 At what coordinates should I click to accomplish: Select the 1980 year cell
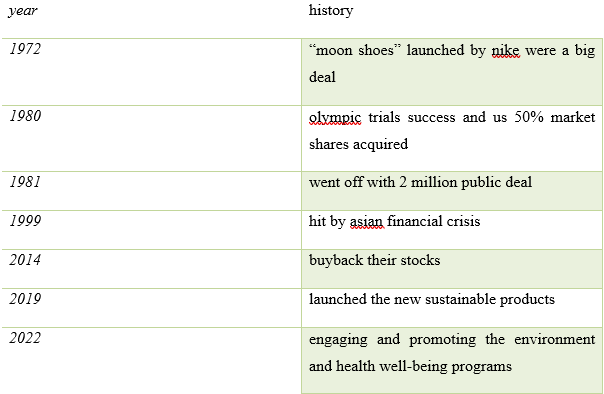tap(151, 138)
